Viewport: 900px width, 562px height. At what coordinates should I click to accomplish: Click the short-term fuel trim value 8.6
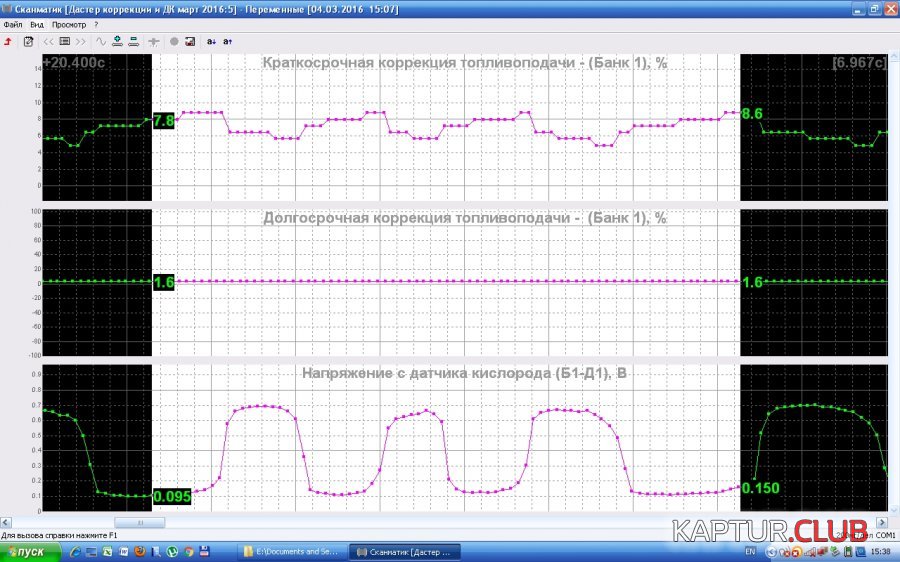(x=752, y=113)
